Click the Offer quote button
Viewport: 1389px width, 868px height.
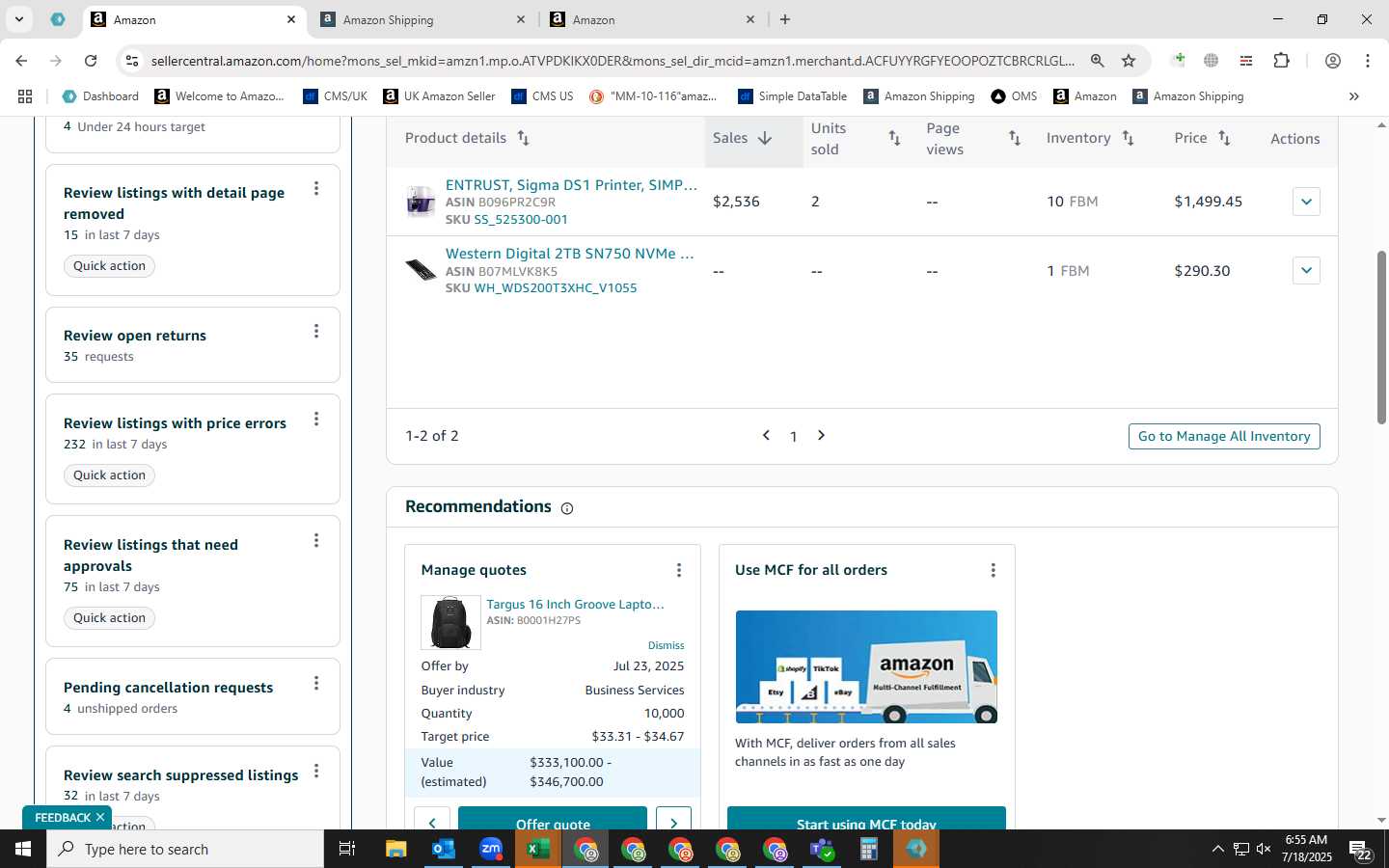coord(553,819)
